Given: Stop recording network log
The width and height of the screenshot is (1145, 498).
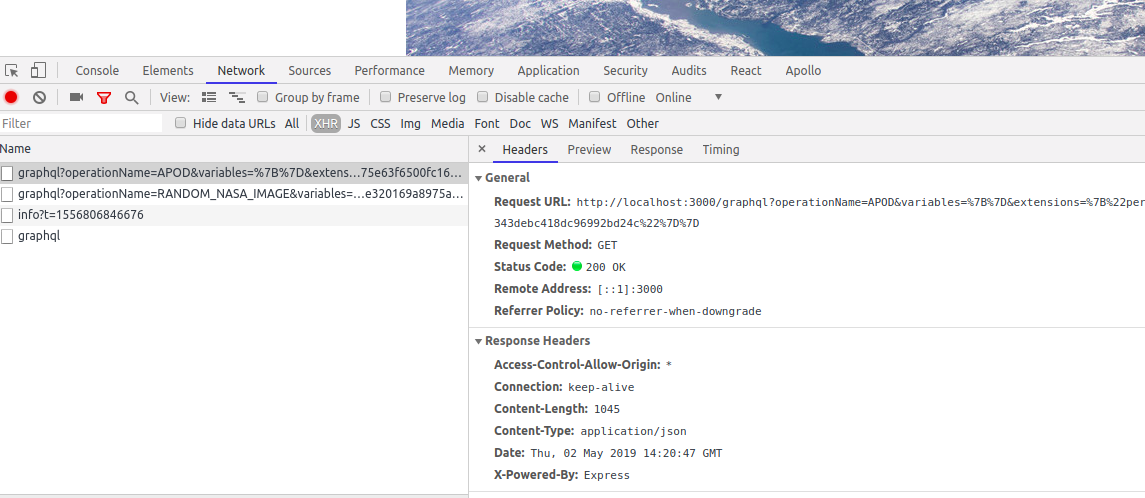Looking at the screenshot, I should pos(11,97).
